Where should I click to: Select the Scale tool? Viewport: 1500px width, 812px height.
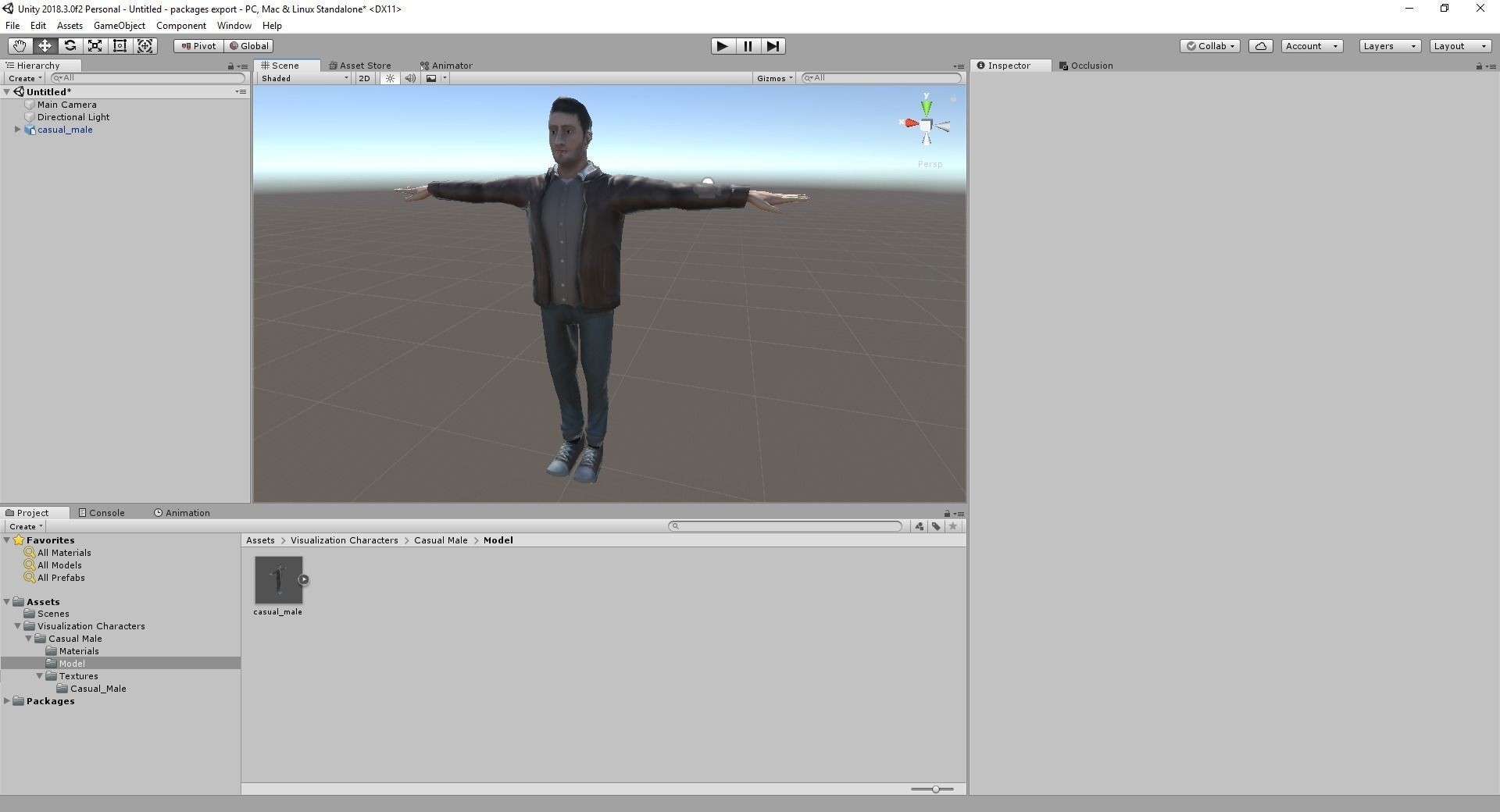tap(95, 45)
